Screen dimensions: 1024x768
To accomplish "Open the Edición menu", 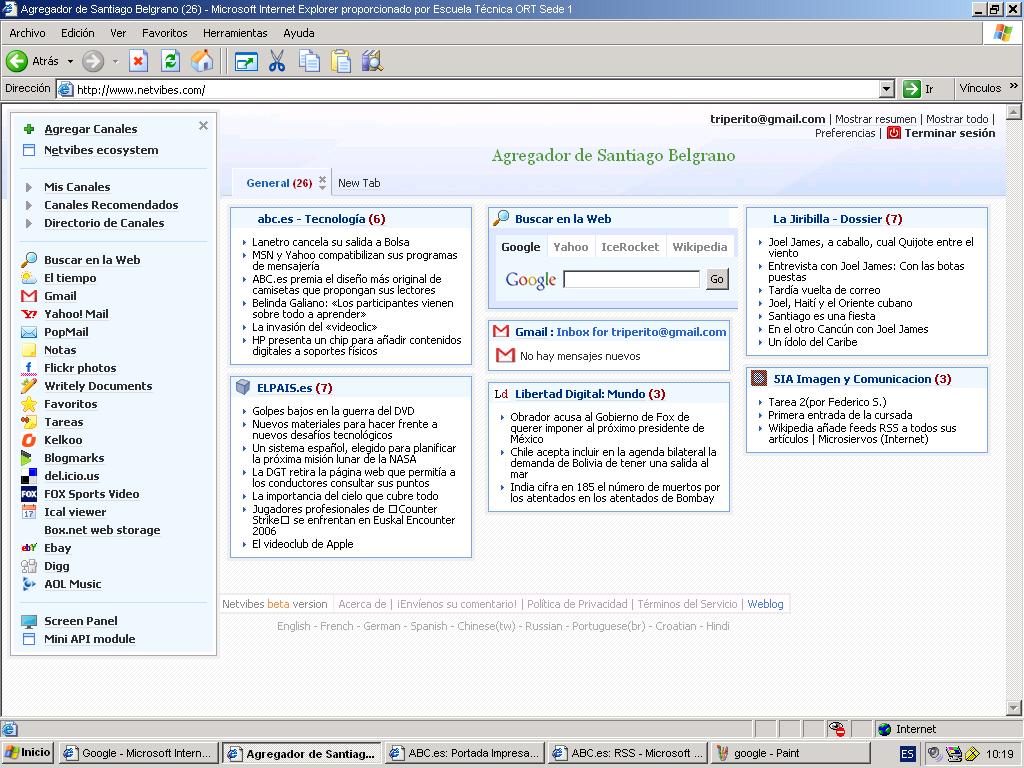I will pyautogui.click(x=78, y=33).
